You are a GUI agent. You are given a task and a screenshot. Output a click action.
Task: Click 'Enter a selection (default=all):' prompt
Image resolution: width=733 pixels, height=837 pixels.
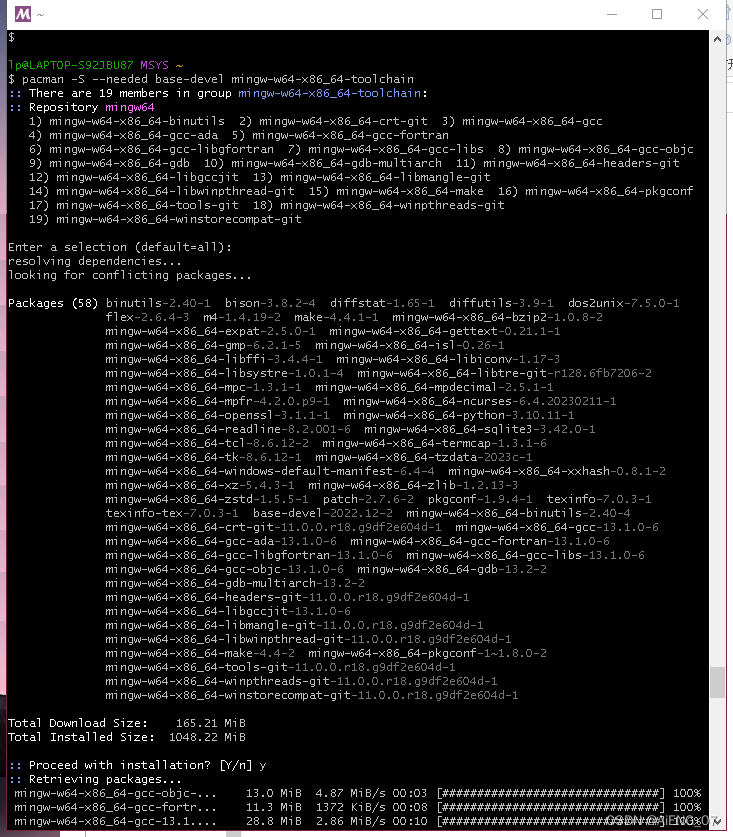click(120, 247)
